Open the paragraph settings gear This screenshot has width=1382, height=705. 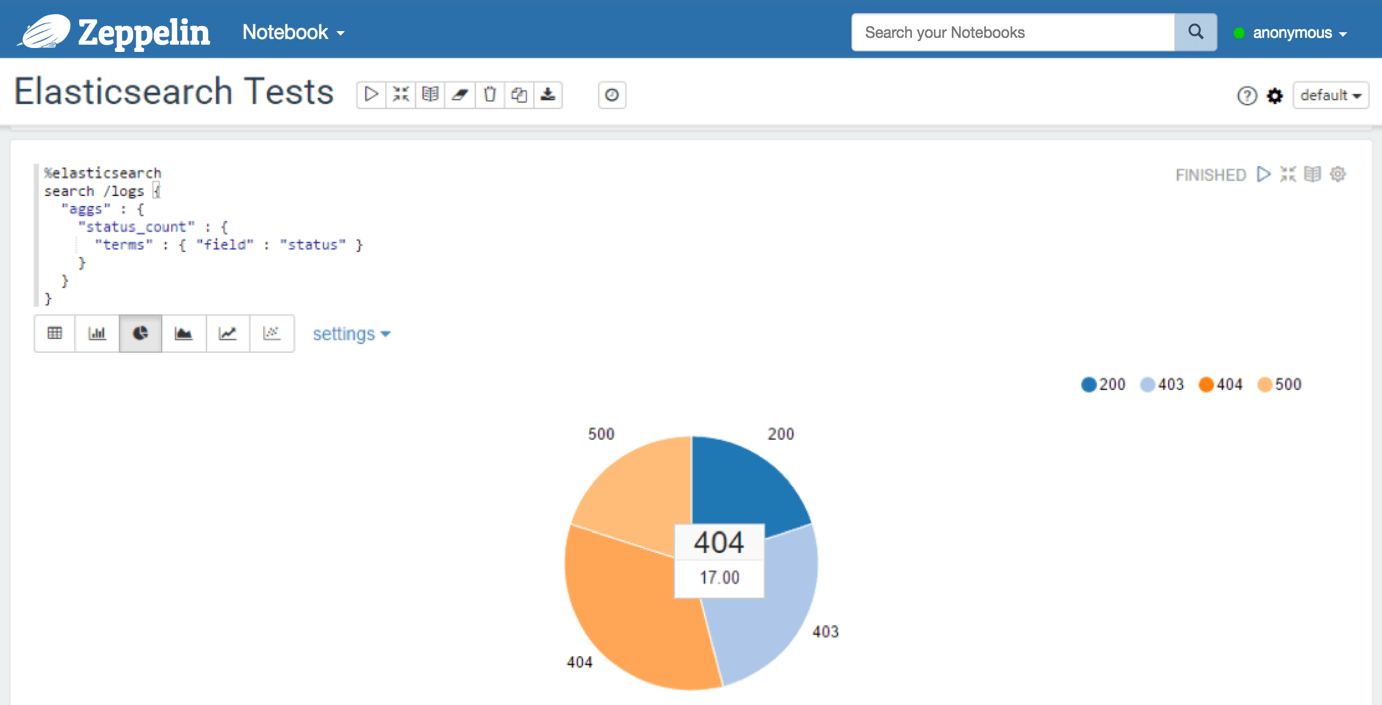(1338, 173)
